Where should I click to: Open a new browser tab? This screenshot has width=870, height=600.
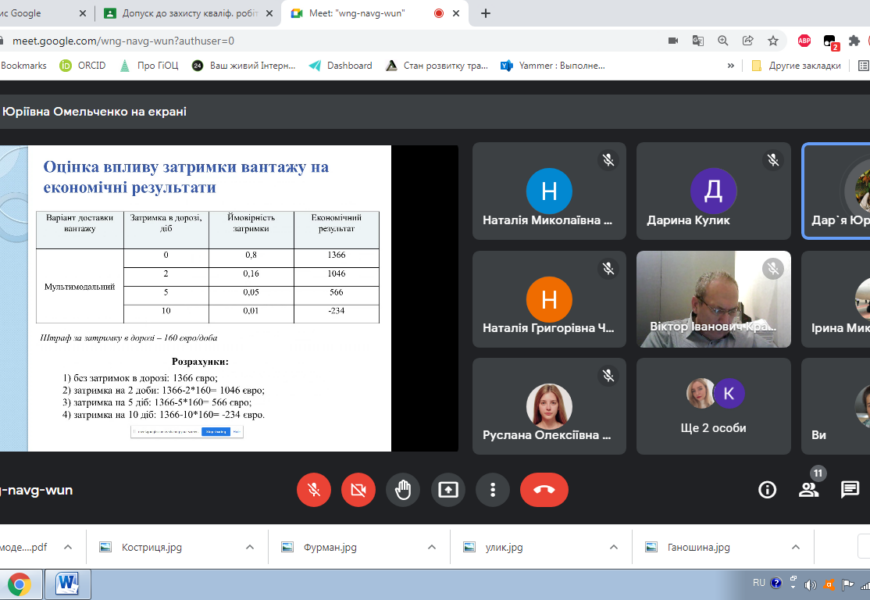[486, 13]
